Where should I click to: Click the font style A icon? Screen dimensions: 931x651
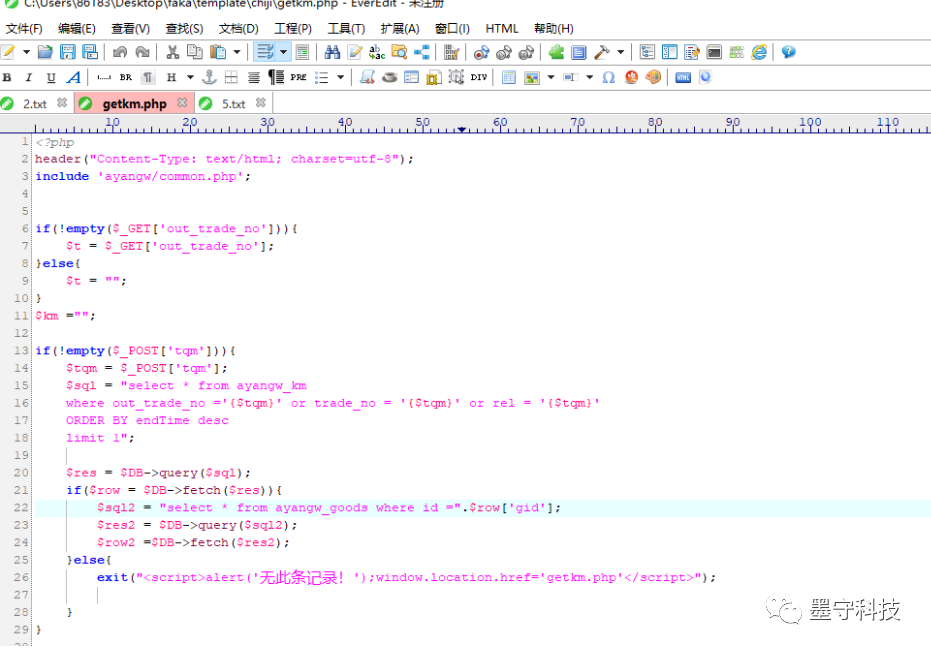click(x=74, y=77)
